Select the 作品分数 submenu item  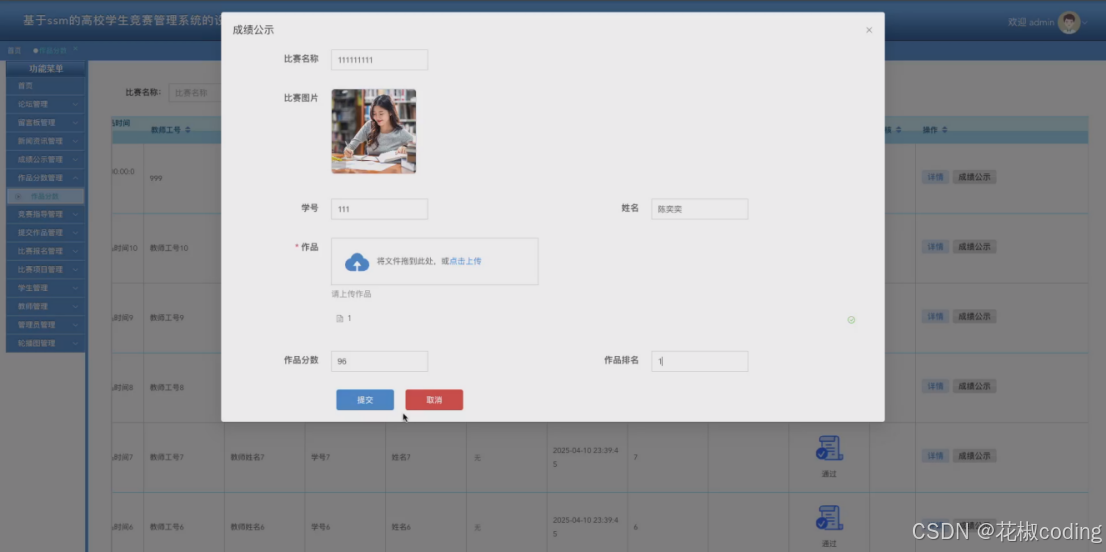(x=46, y=196)
